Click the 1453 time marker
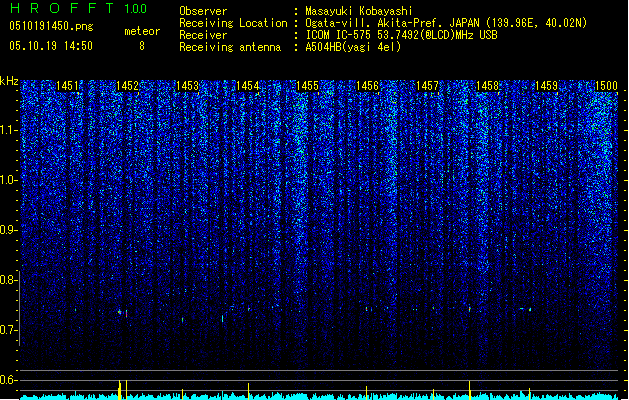This screenshot has height=400, width=629. point(187,86)
